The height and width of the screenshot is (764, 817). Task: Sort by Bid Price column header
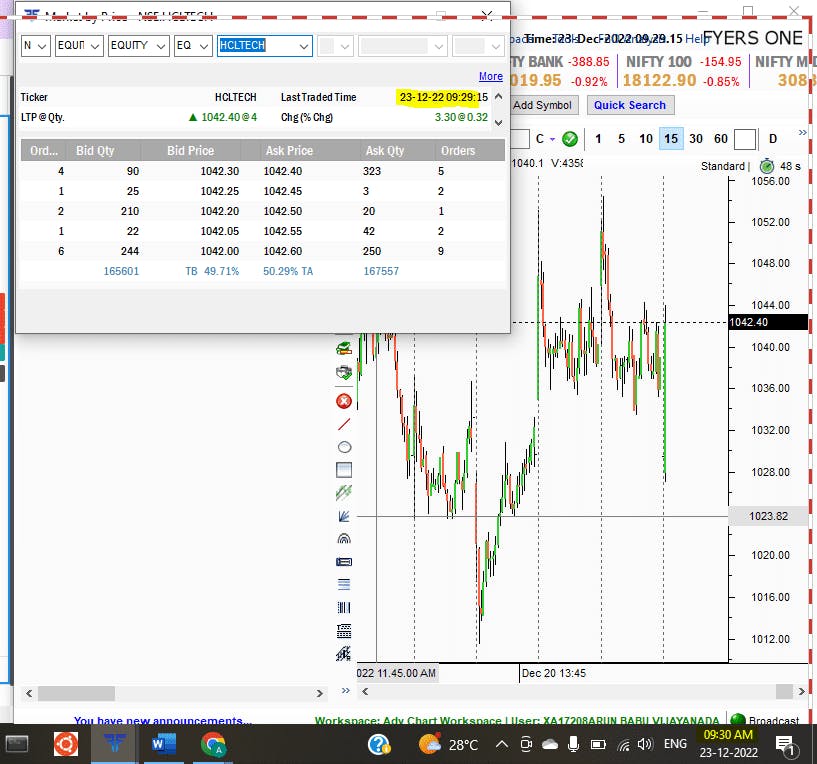point(190,151)
